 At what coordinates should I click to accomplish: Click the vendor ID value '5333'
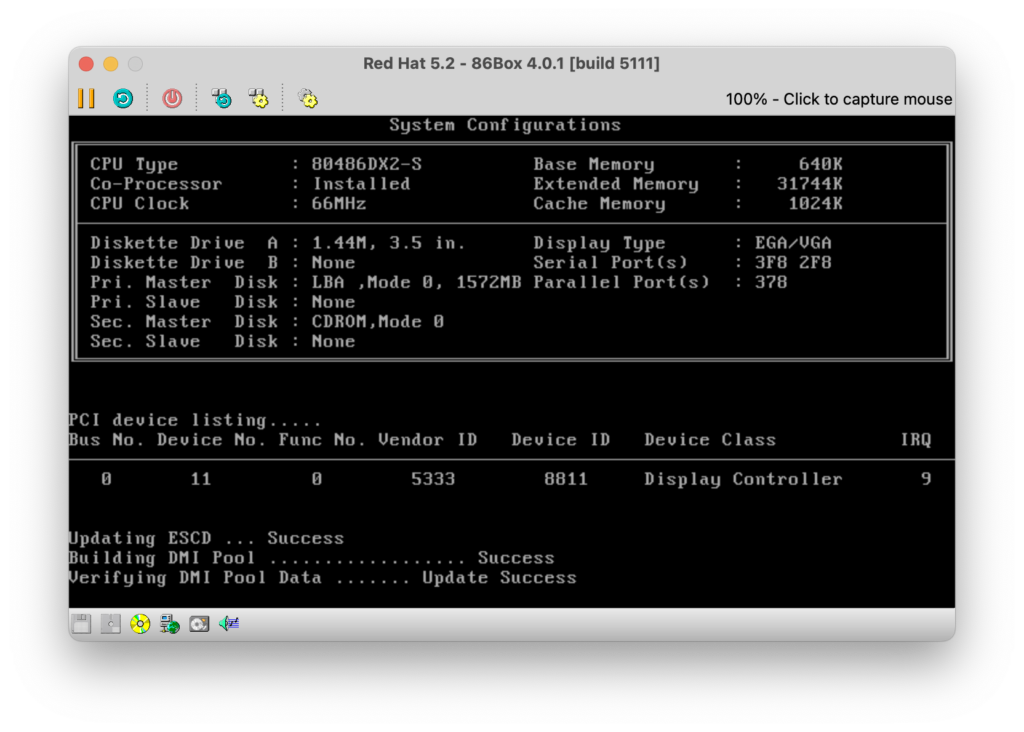tap(433, 479)
